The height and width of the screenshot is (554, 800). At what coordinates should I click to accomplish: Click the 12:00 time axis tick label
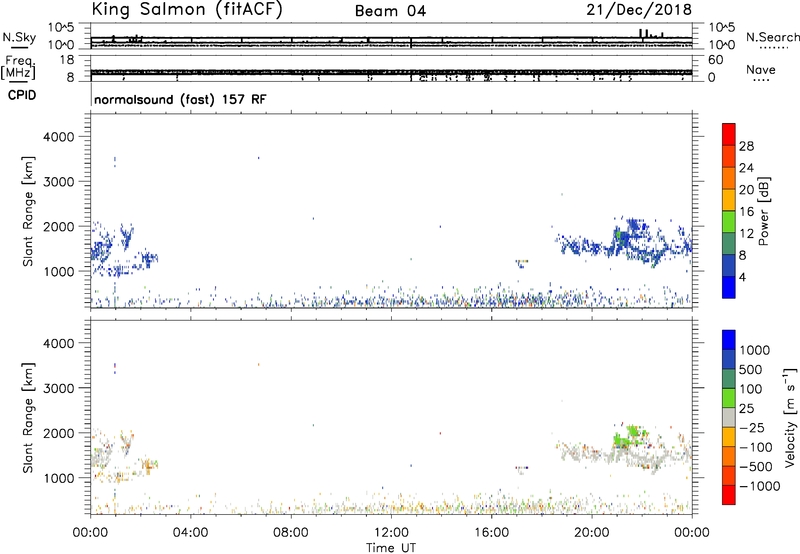(391, 533)
